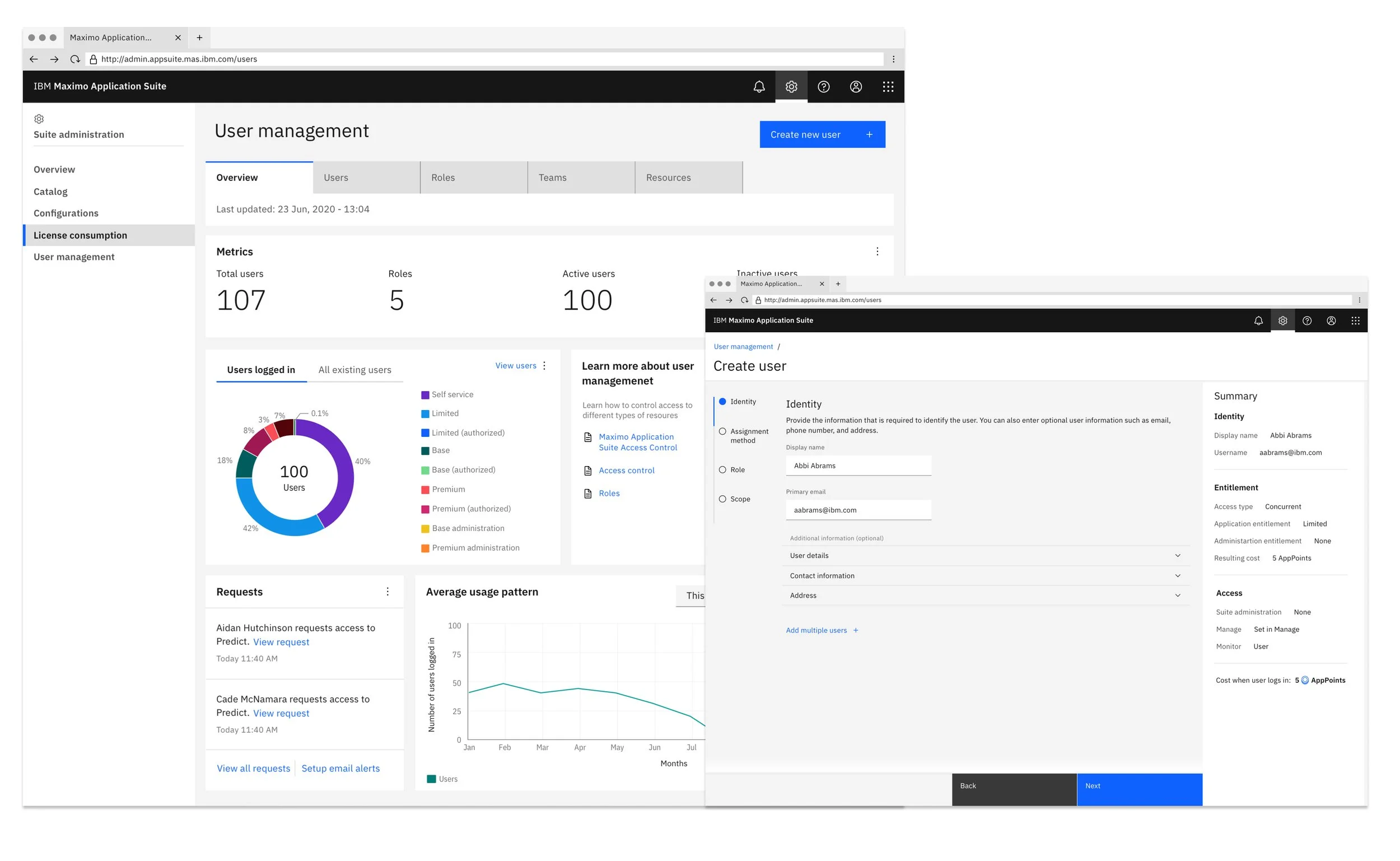Open Metrics card overflow menu
1400x861 pixels.
(877, 252)
